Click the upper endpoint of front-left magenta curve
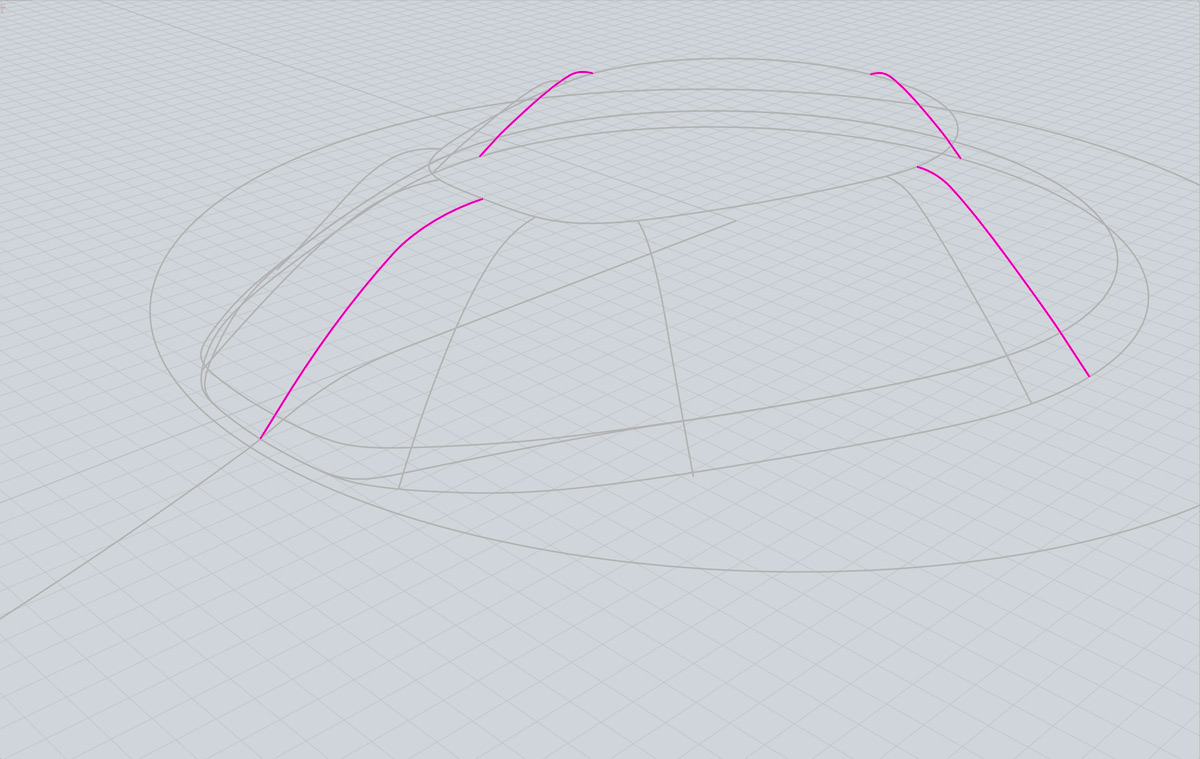Viewport: 1200px width, 759px height. pyautogui.click(x=482, y=199)
